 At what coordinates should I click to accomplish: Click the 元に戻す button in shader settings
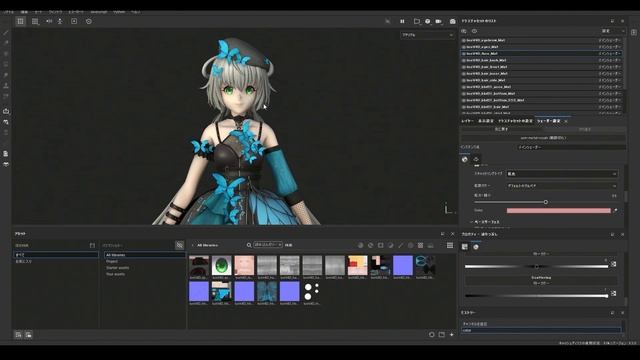(502, 129)
